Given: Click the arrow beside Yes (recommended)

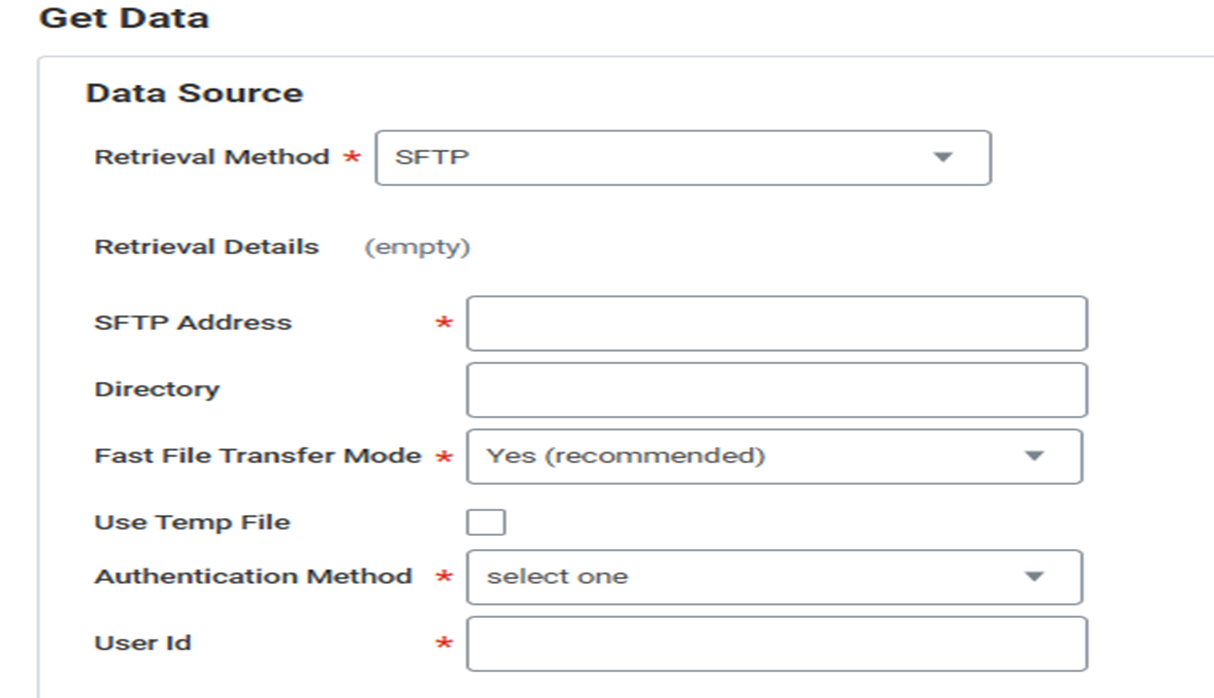Looking at the screenshot, I should (x=1034, y=456).
